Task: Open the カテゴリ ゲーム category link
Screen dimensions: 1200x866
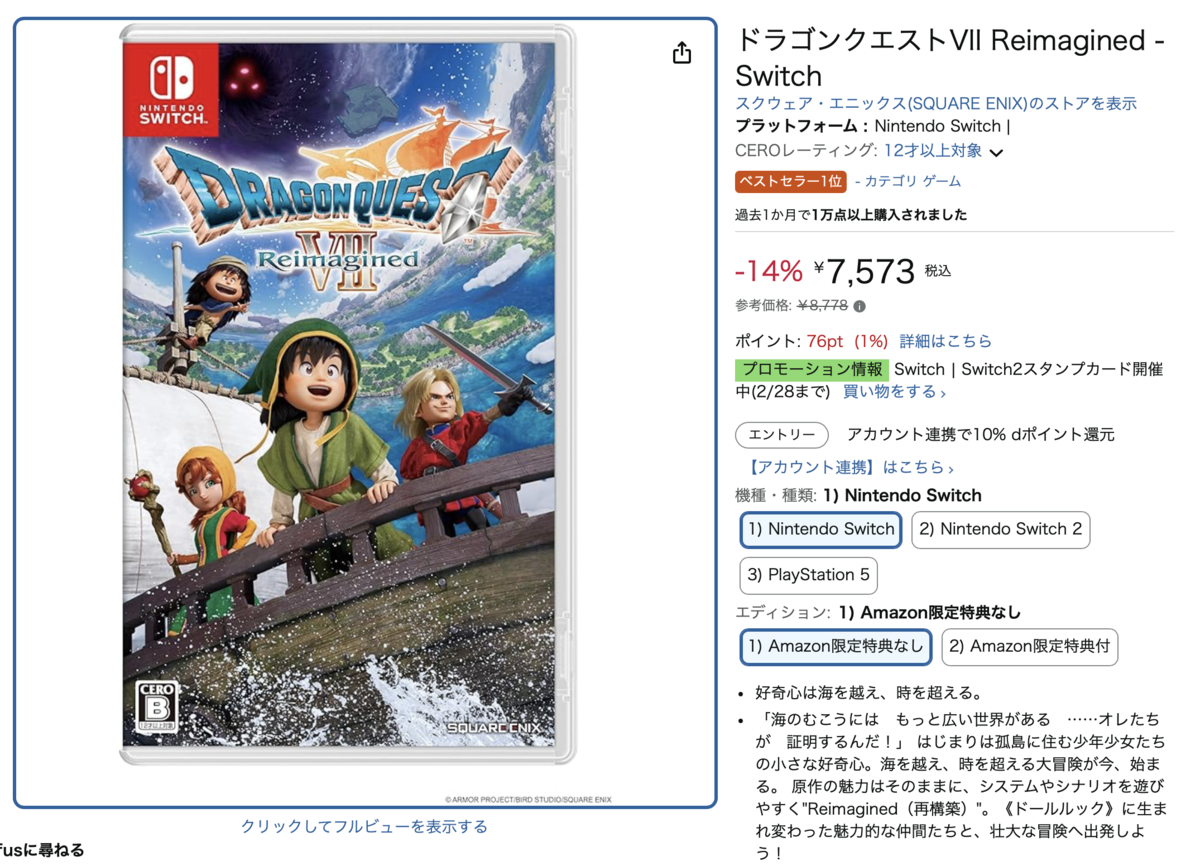Action: 913,181
